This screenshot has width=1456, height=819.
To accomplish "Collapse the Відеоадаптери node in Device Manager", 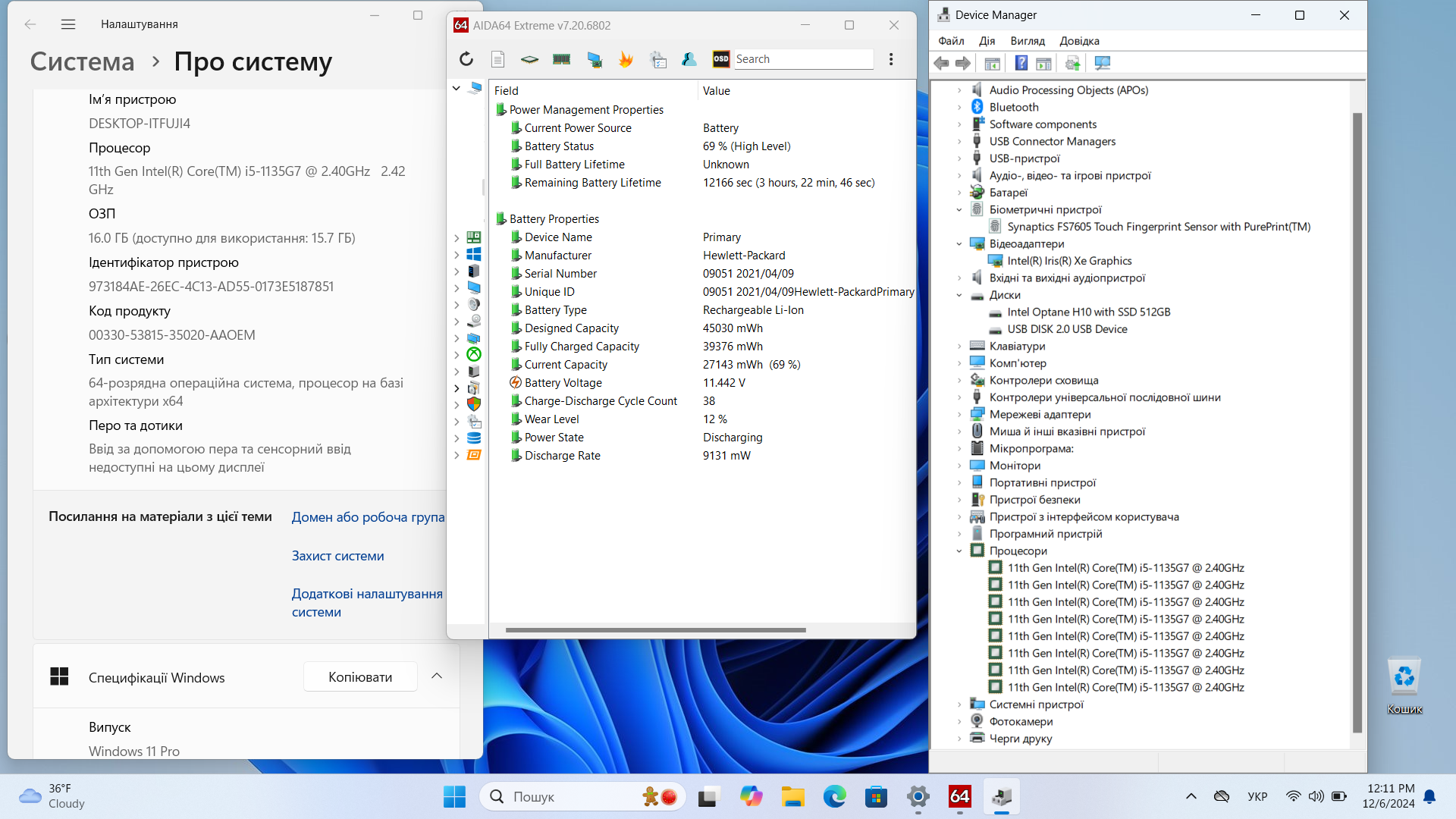I will coord(959,244).
